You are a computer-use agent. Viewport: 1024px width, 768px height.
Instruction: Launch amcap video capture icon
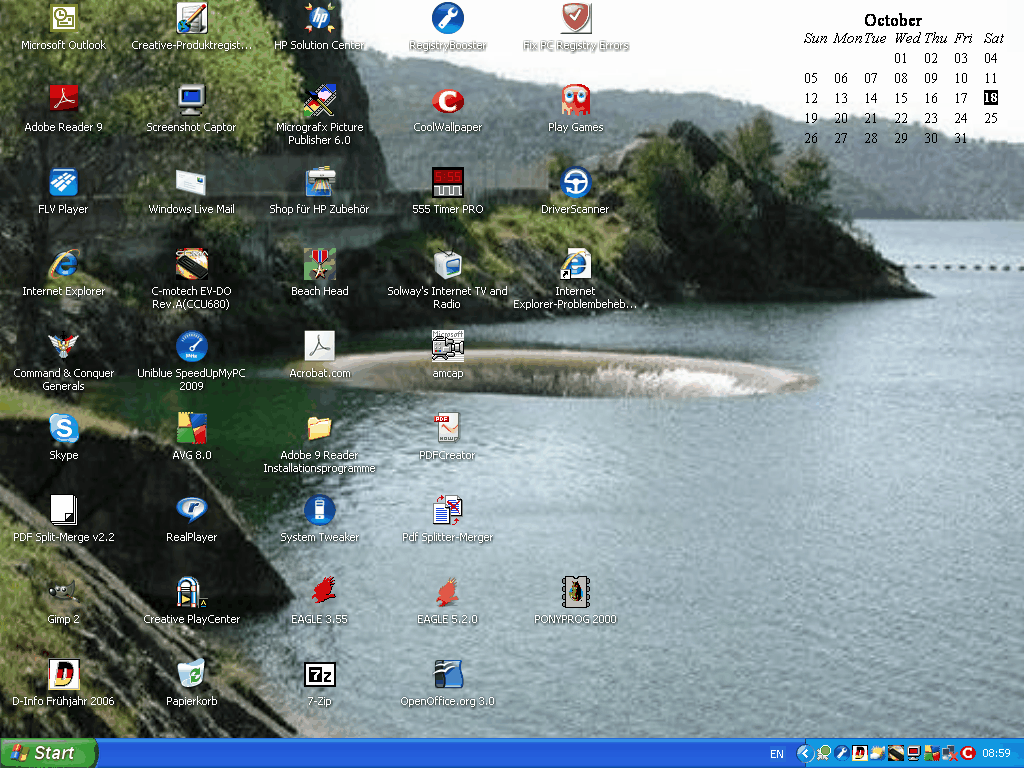[x=447, y=346]
